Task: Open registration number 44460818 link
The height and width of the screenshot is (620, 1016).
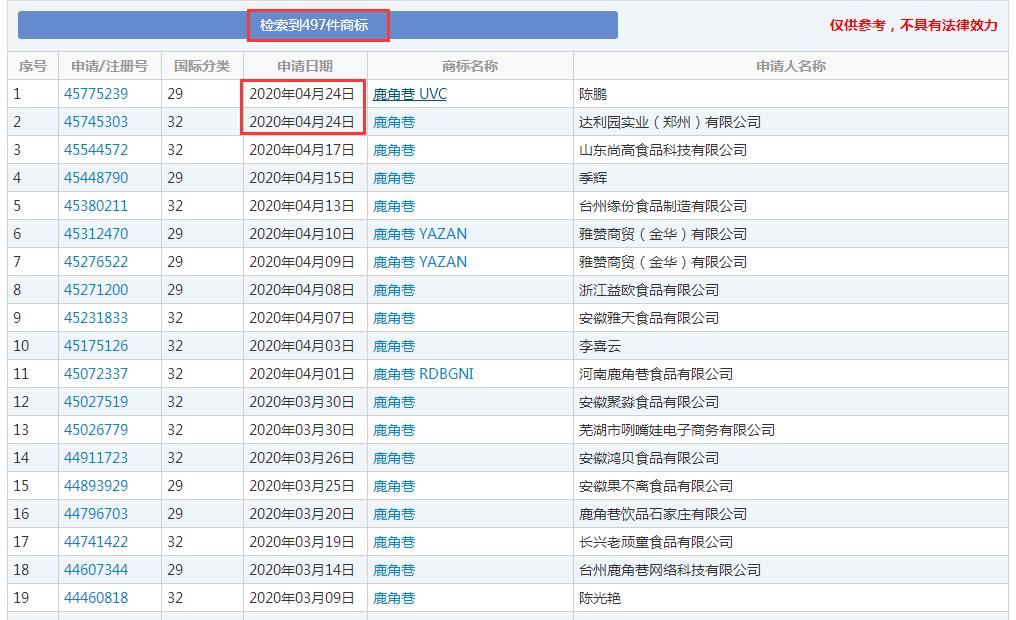Action: coord(96,598)
